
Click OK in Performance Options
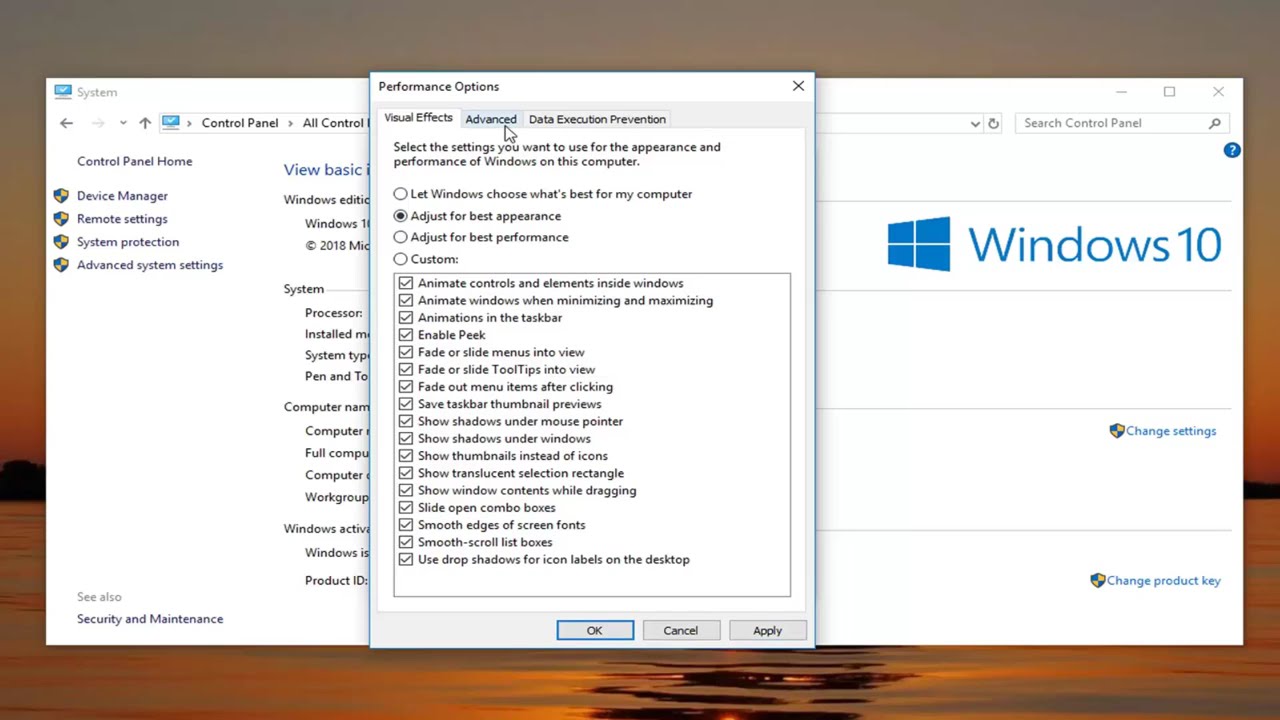tap(595, 630)
